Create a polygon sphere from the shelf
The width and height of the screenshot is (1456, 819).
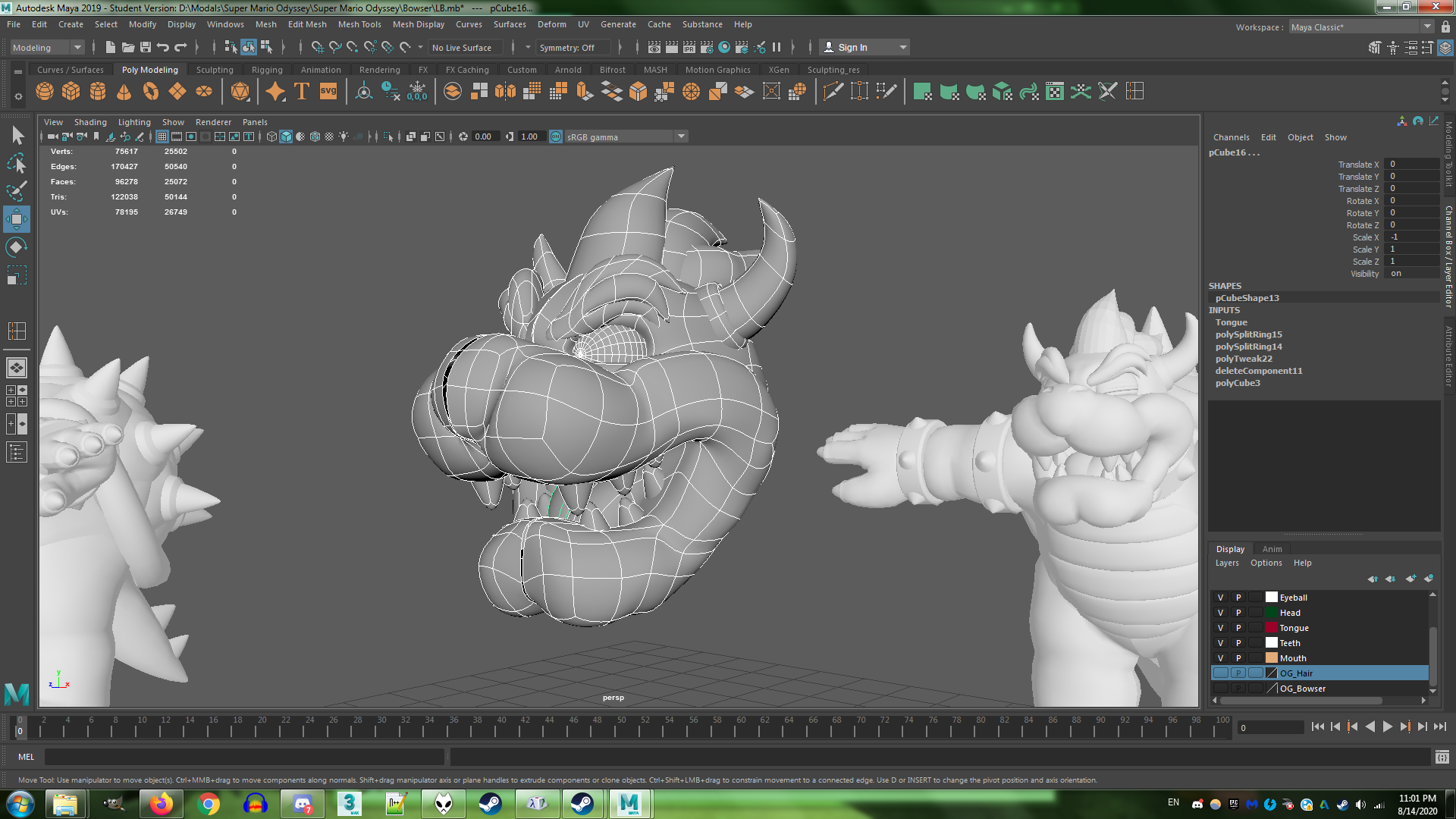[x=45, y=92]
